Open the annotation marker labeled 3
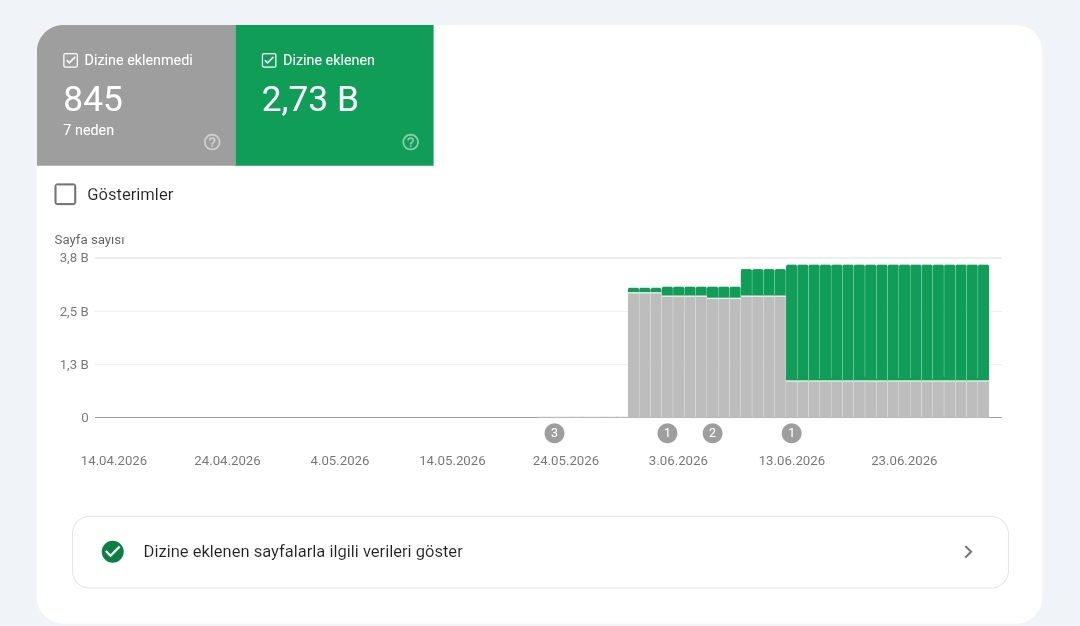This screenshot has width=1080, height=626. click(554, 433)
